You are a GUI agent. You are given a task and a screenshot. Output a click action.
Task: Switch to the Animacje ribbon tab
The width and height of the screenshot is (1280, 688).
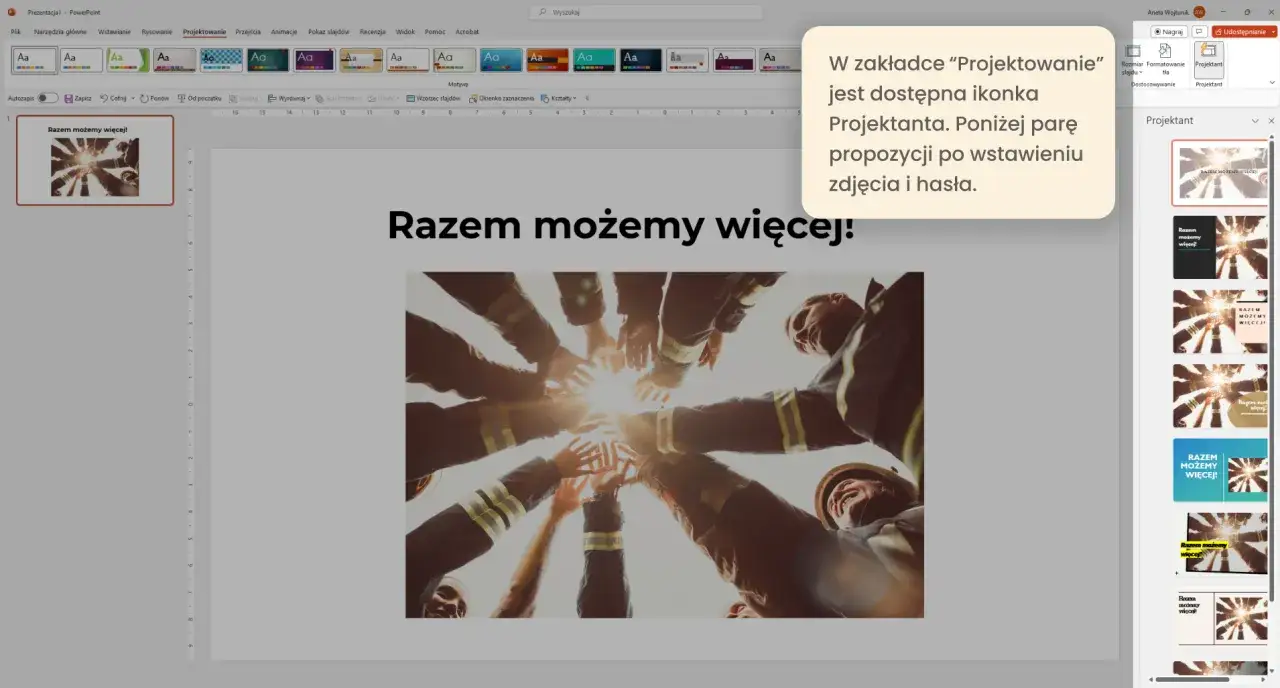pyautogui.click(x=284, y=31)
